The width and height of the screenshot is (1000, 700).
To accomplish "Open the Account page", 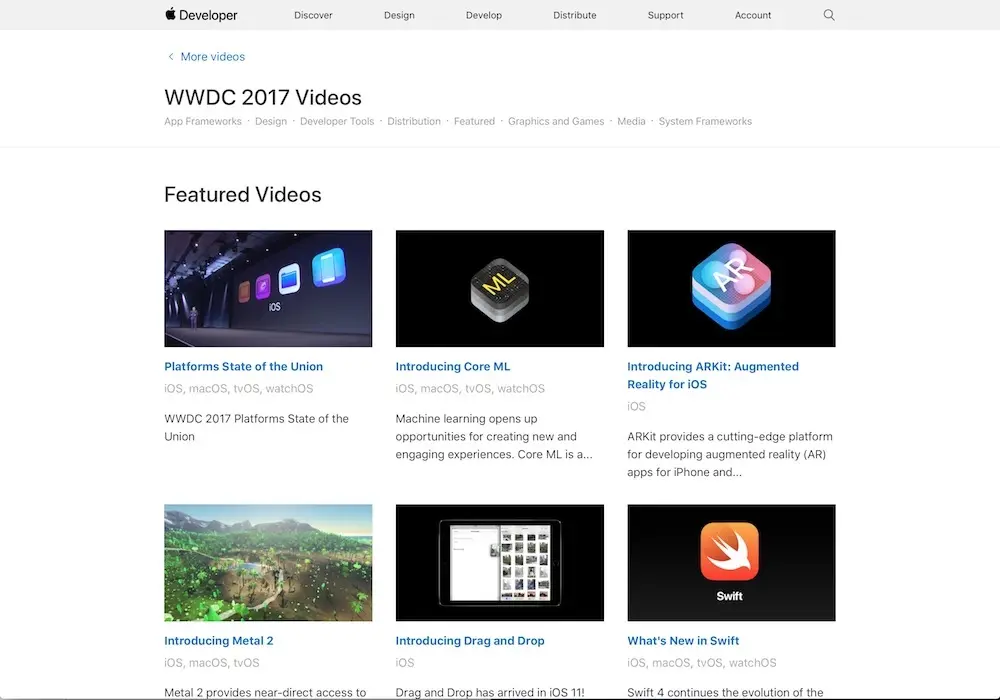I will [x=752, y=15].
